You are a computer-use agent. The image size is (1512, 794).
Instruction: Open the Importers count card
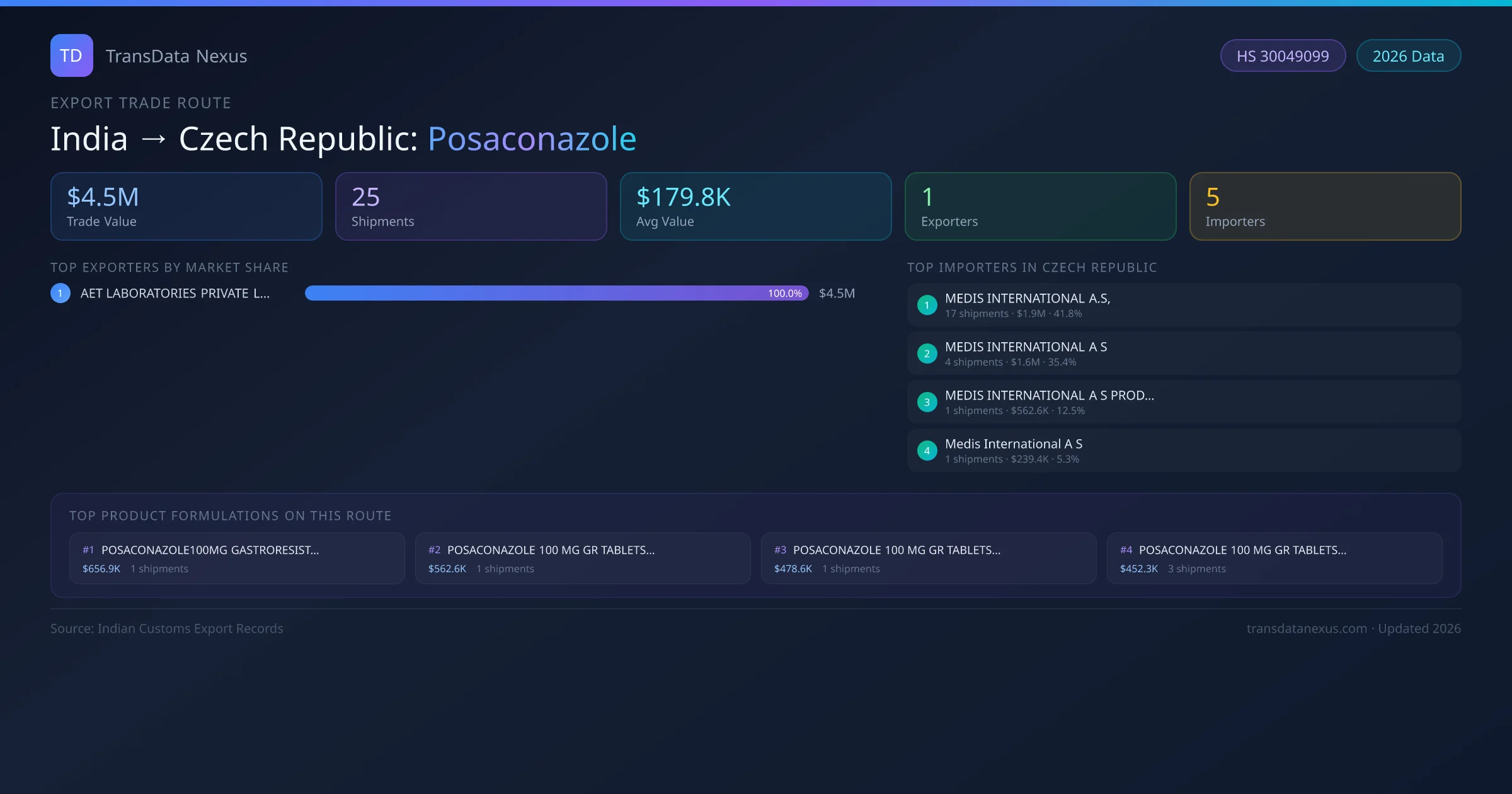tap(1325, 207)
